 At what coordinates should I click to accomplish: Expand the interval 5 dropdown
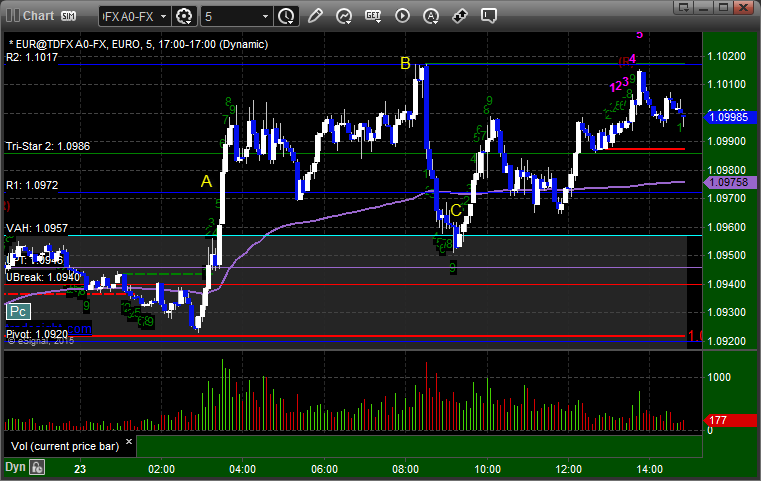click(x=236, y=17)
